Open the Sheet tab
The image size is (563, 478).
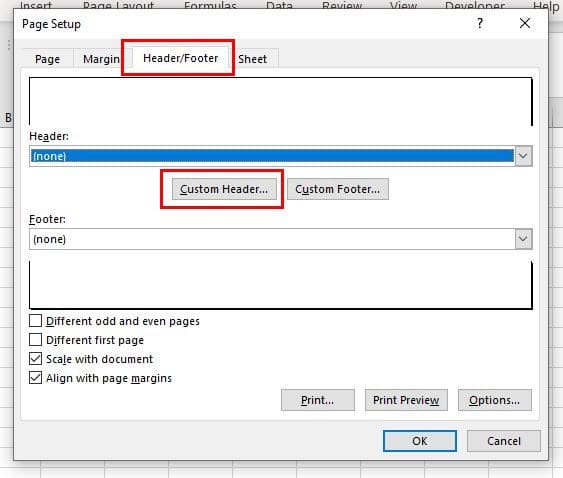tap(252, 59)
